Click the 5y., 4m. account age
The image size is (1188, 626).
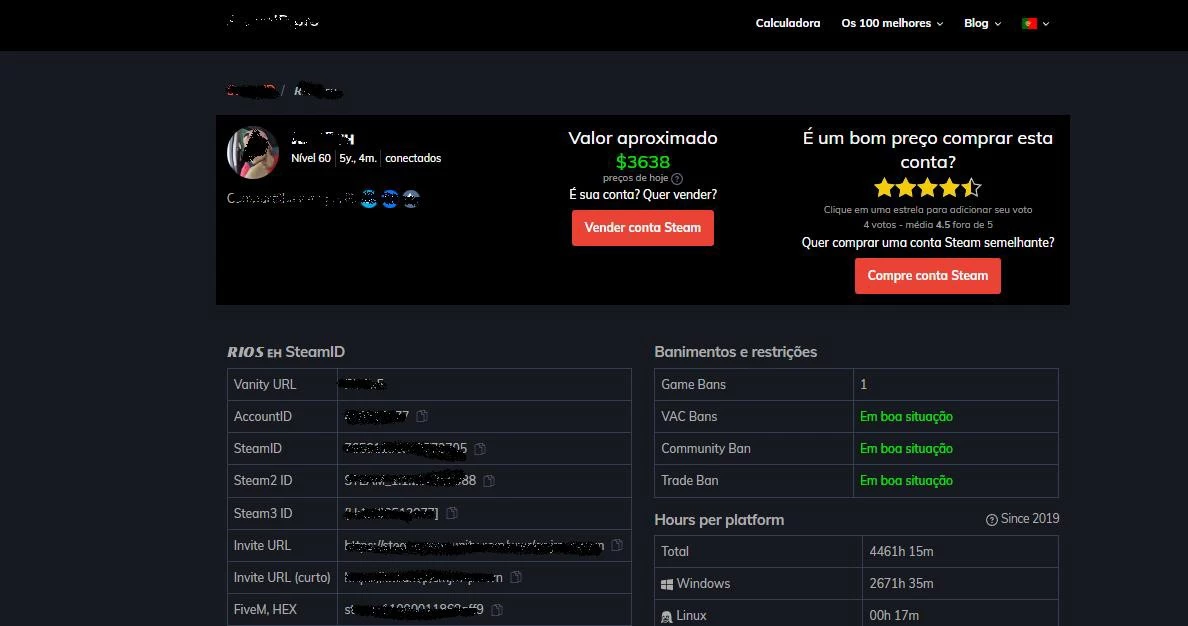358,158
